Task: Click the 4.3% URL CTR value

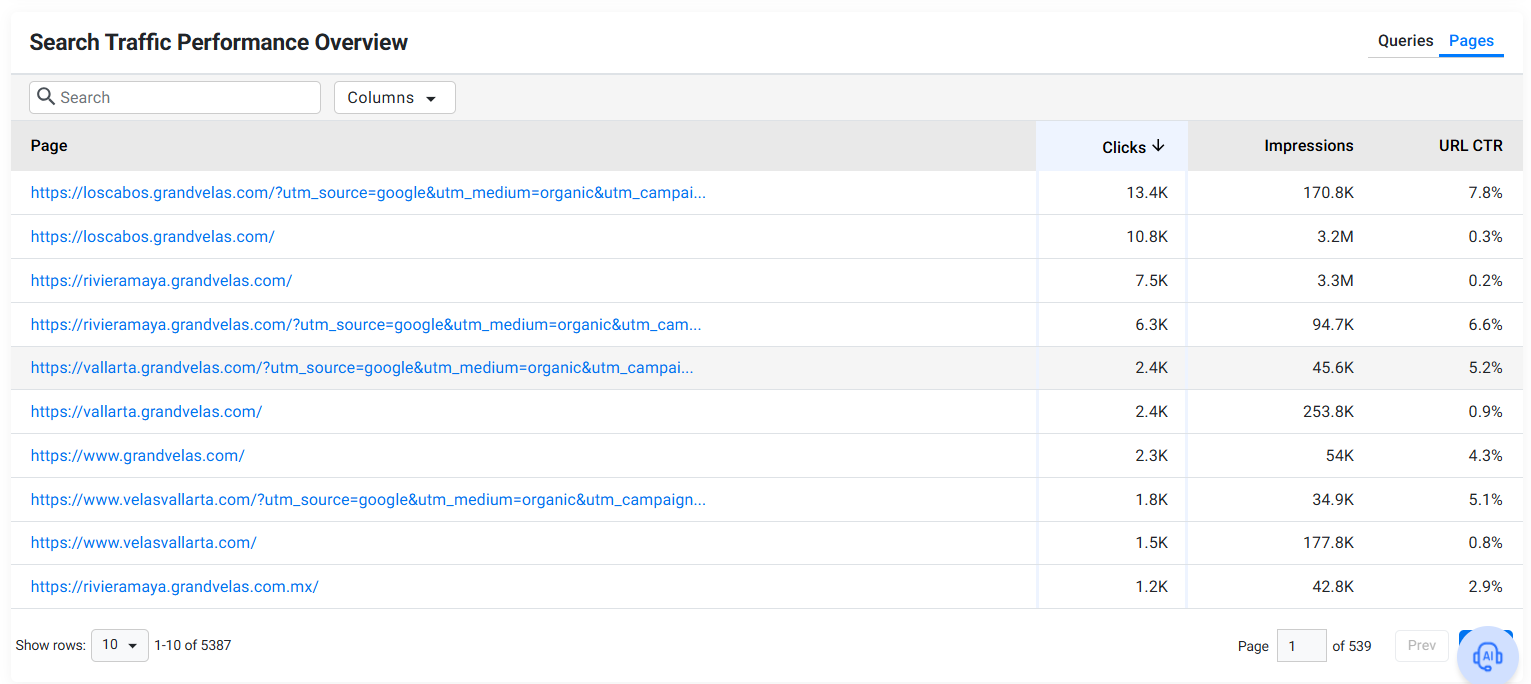Action: [x=1485, y=456]
